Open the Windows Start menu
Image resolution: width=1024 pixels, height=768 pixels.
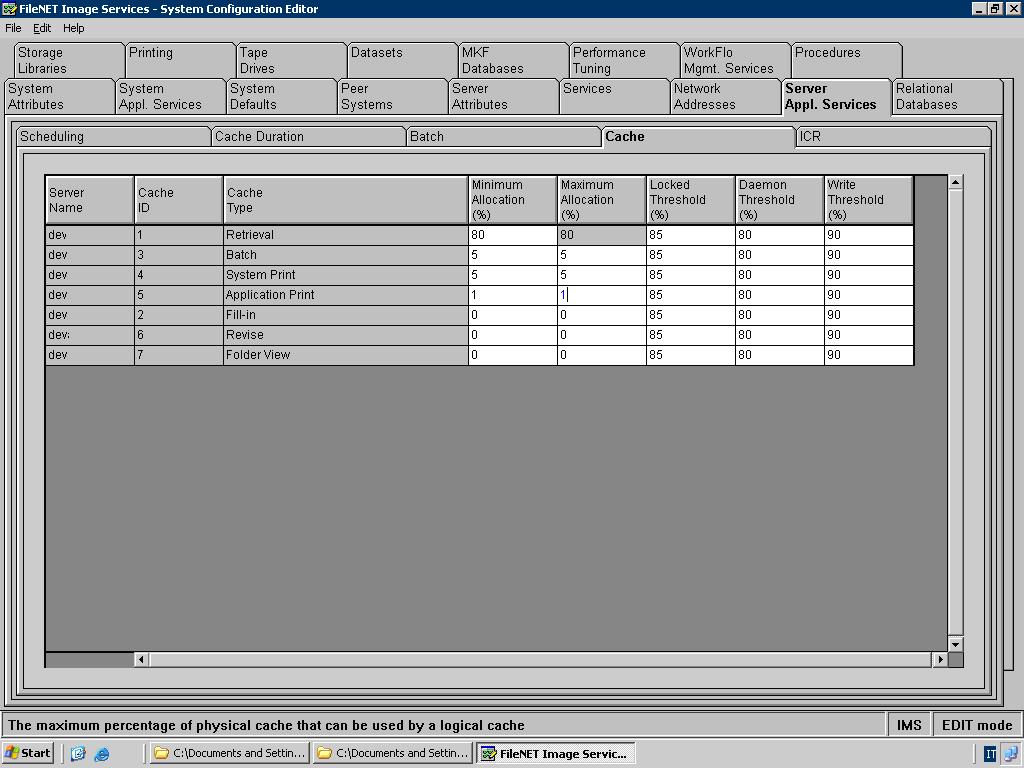[x=27, y=753]
